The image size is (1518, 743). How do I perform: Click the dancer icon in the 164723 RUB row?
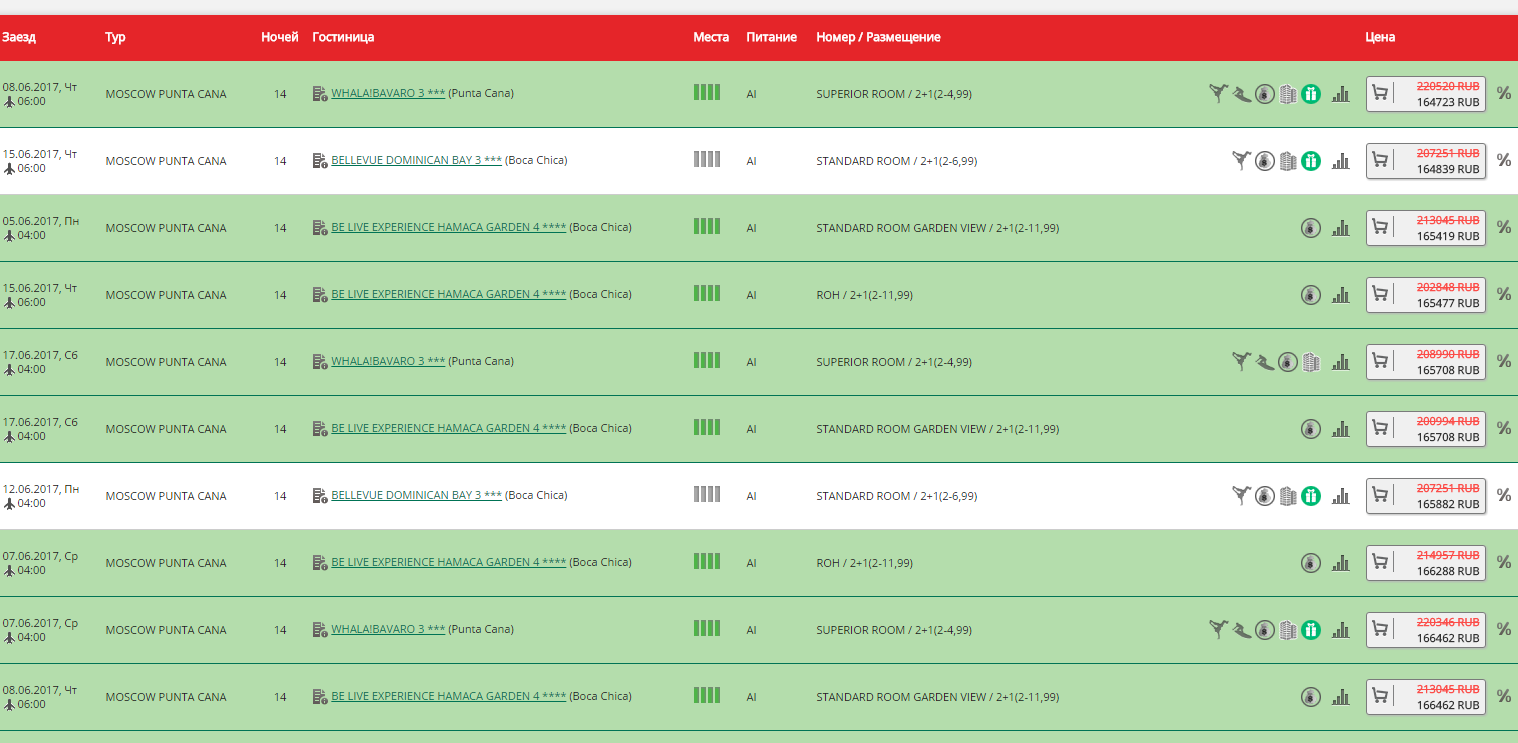click(x=1217, y=94)
